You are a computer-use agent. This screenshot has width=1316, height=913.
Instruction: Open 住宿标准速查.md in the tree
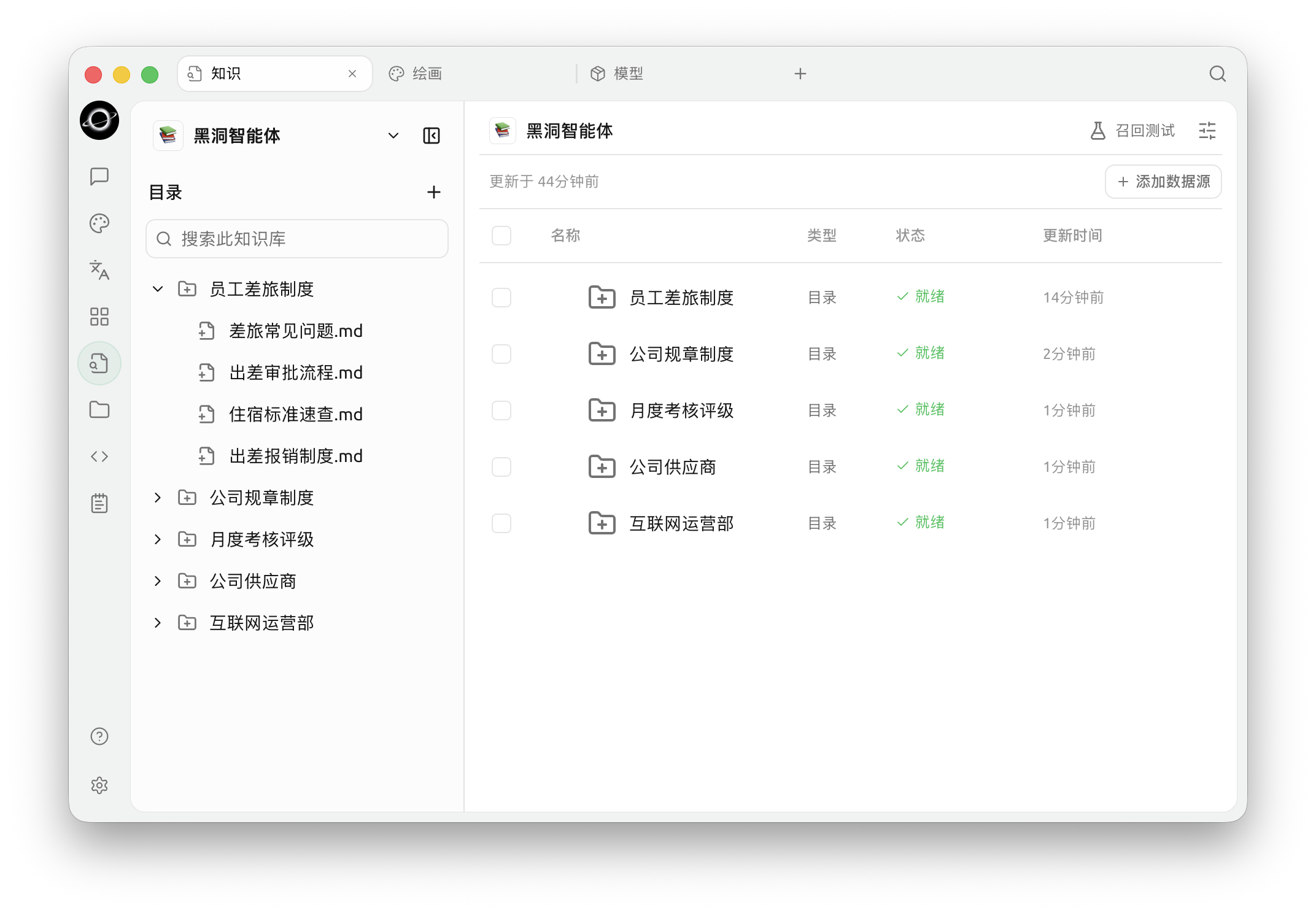tap(296, 414)
